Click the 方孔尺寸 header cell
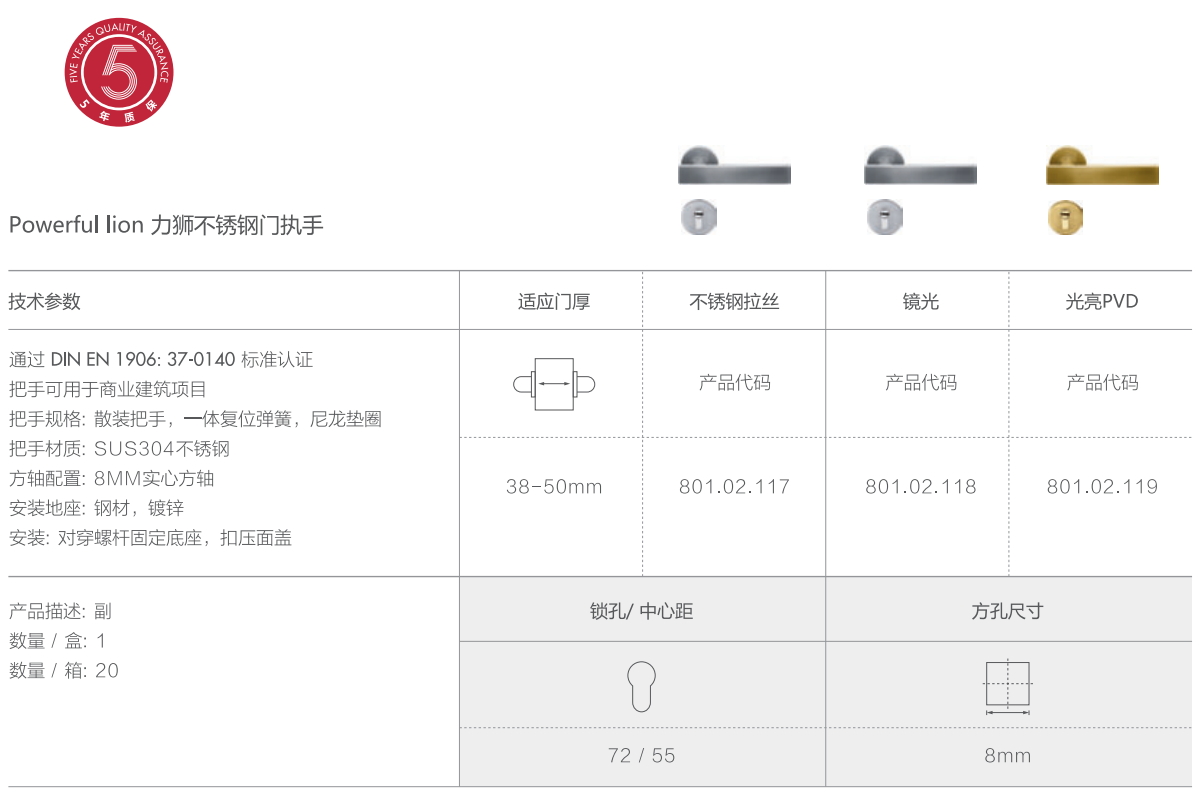This screenshot has width=1199, height=796. click(x=1007, y=611)
